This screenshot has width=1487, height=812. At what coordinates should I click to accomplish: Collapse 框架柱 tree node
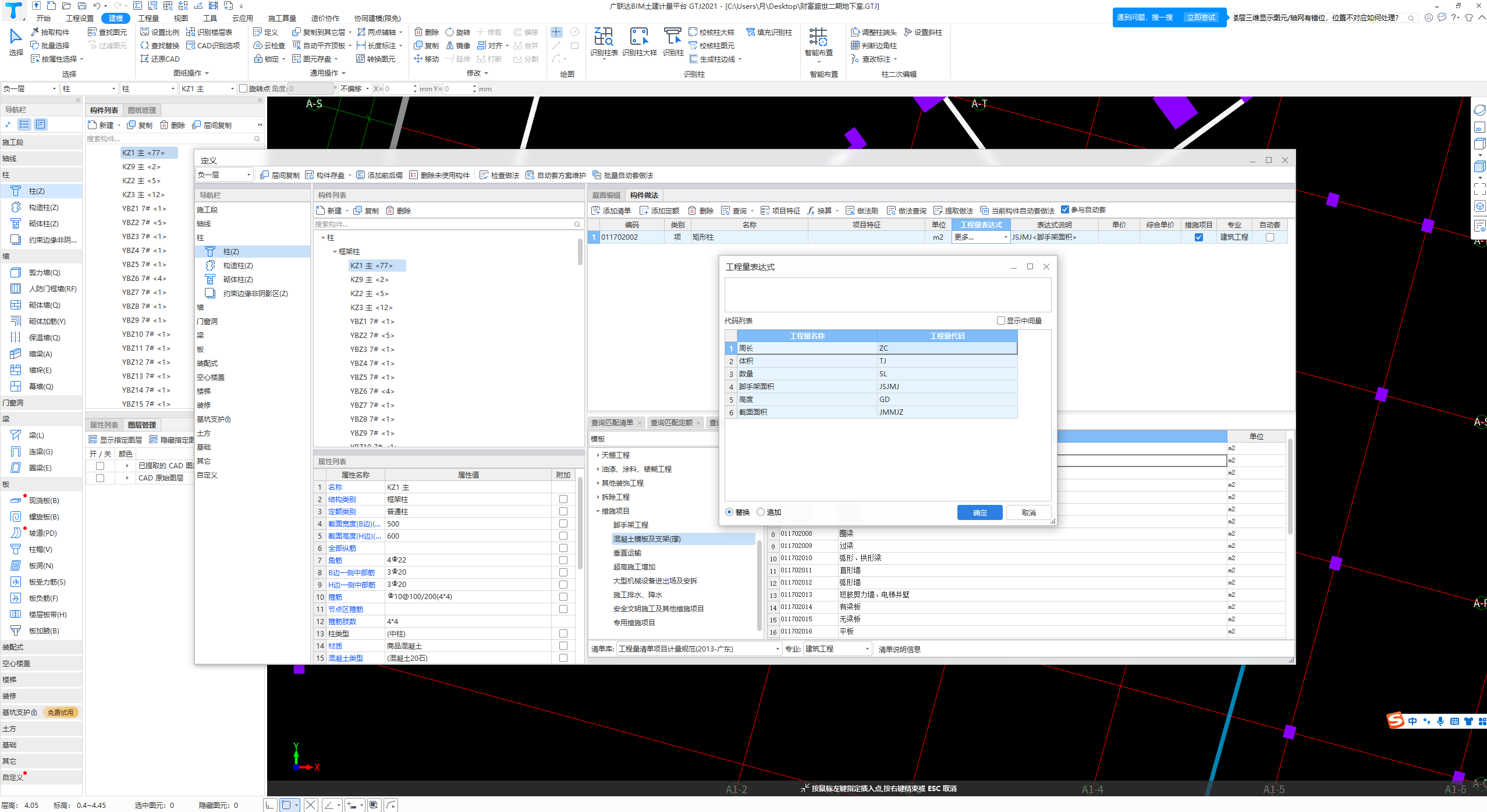(x=335, y=252)
